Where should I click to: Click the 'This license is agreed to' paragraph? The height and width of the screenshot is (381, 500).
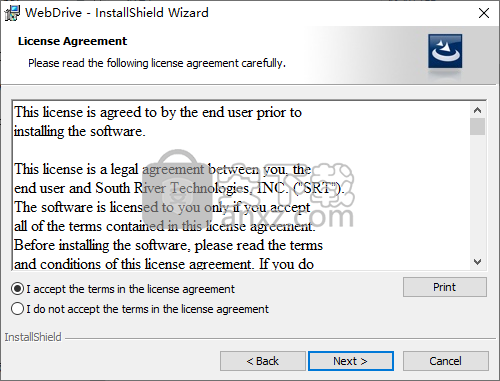(158, 122)
